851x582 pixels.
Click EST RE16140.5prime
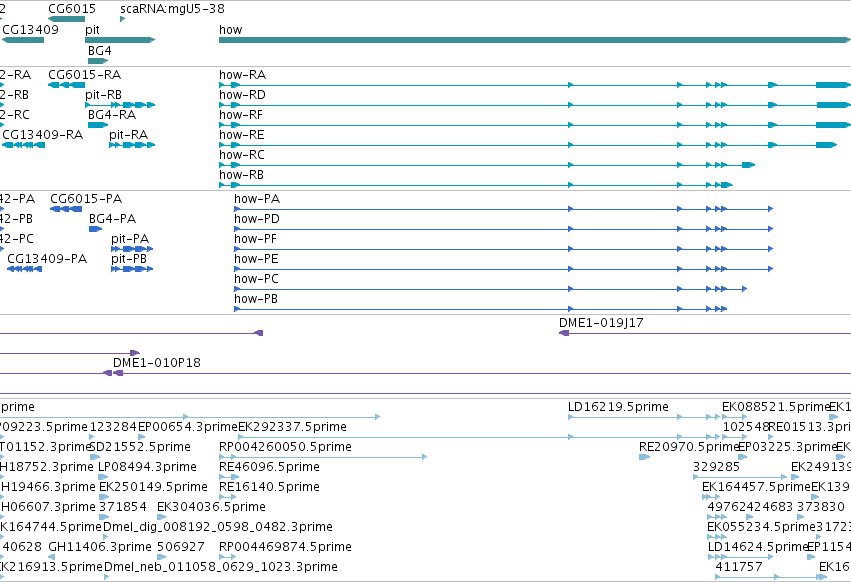[x=227, y=497]
